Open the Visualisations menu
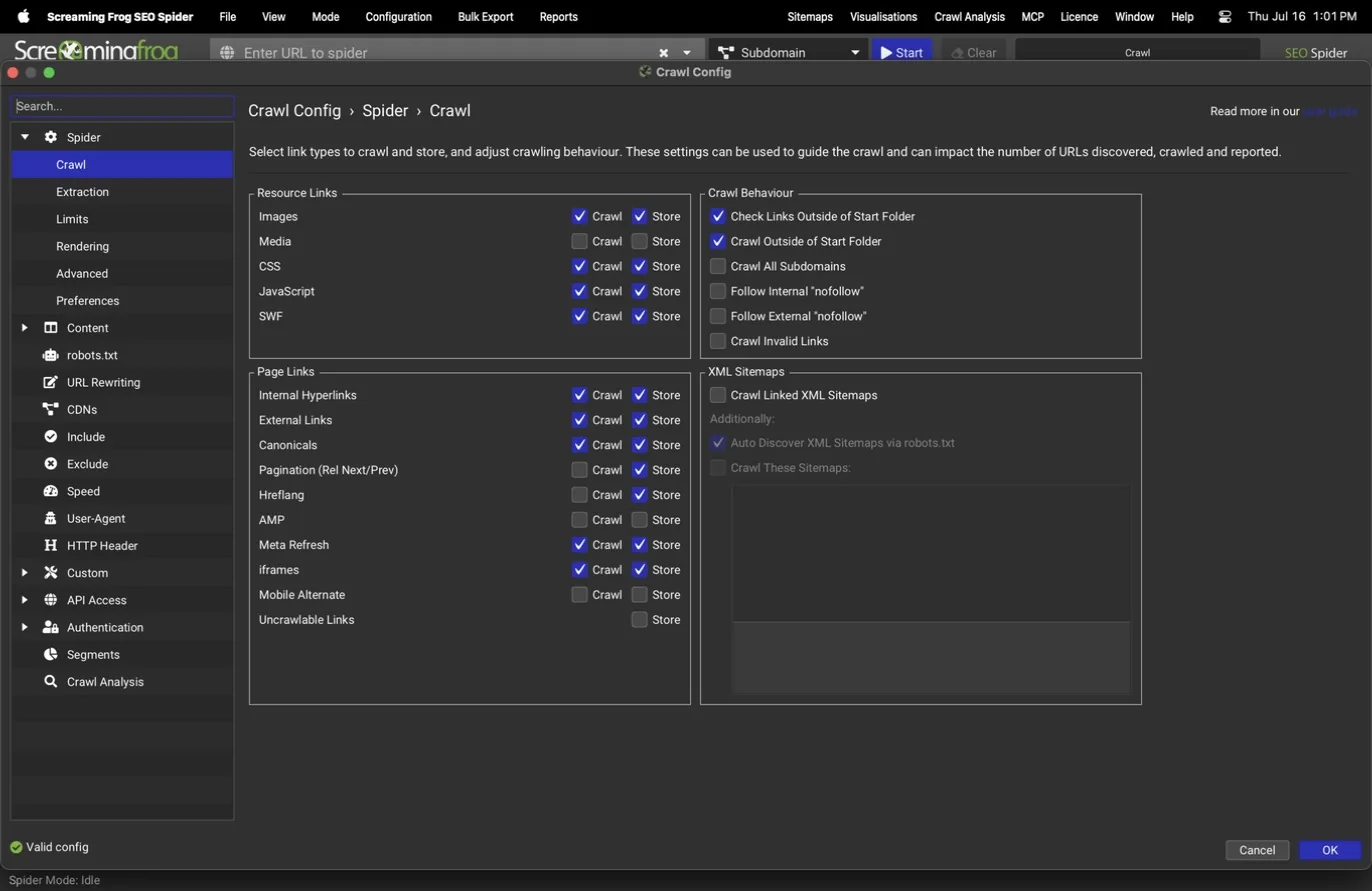 883,17
